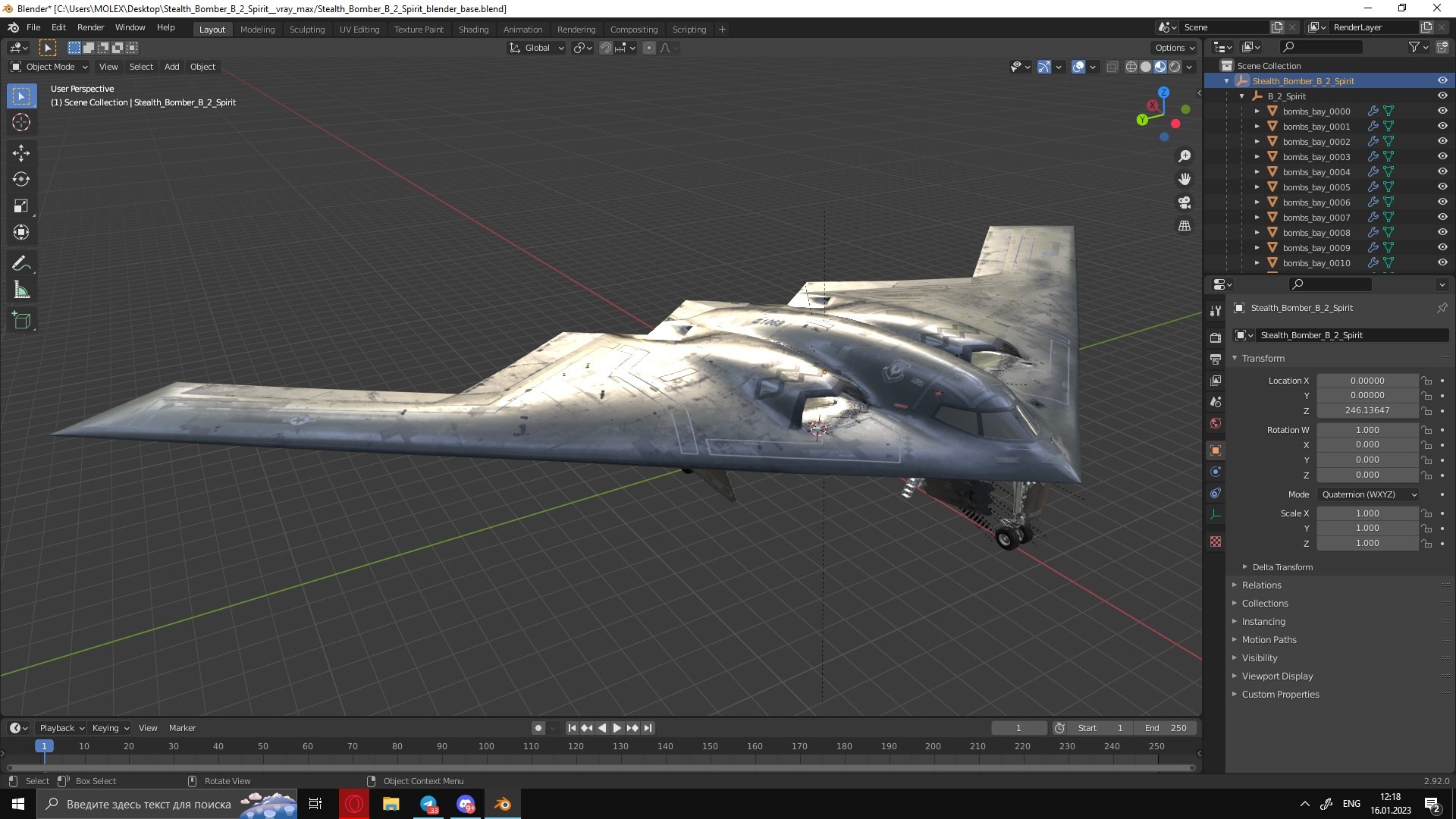Click the Select Box tool
This screenshot has width=1456, height=819.
(21, 96)
